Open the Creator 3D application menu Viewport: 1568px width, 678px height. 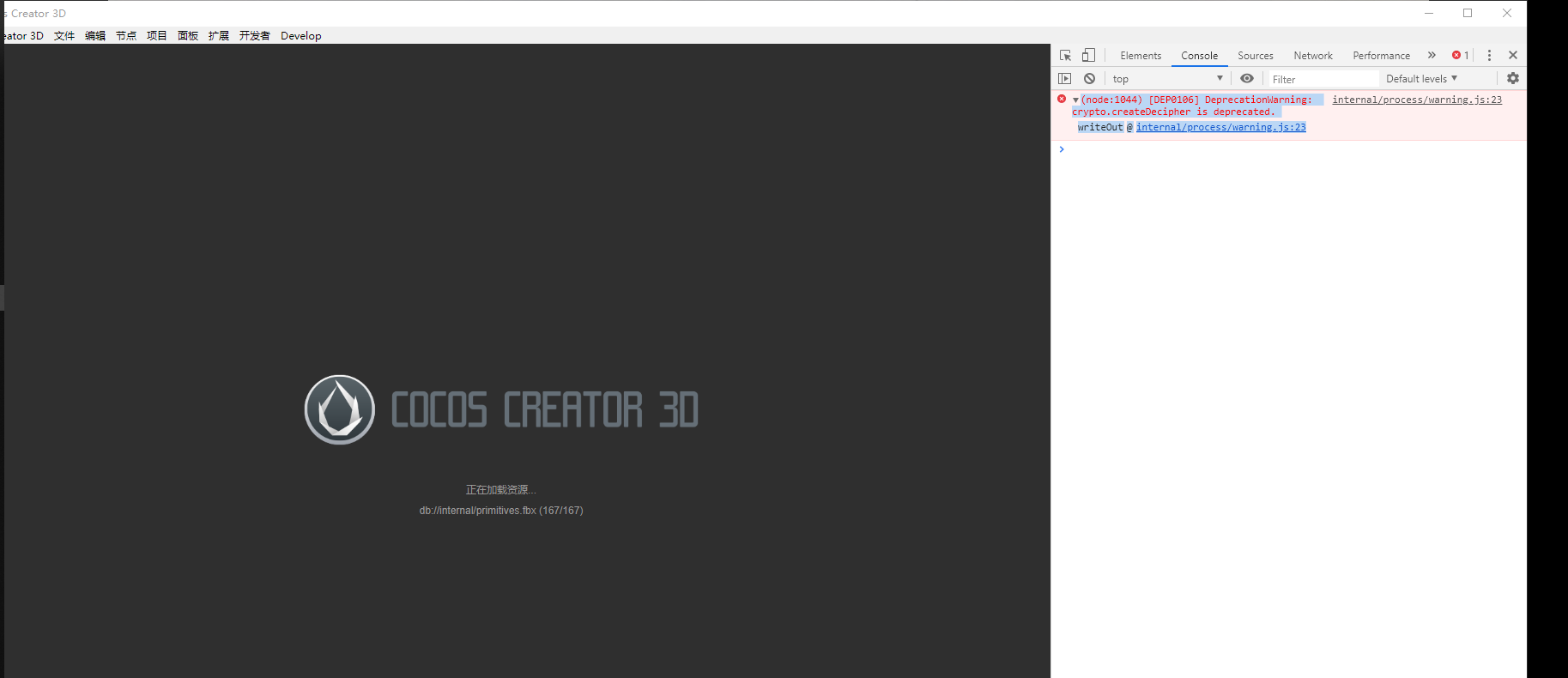point(22,36)
